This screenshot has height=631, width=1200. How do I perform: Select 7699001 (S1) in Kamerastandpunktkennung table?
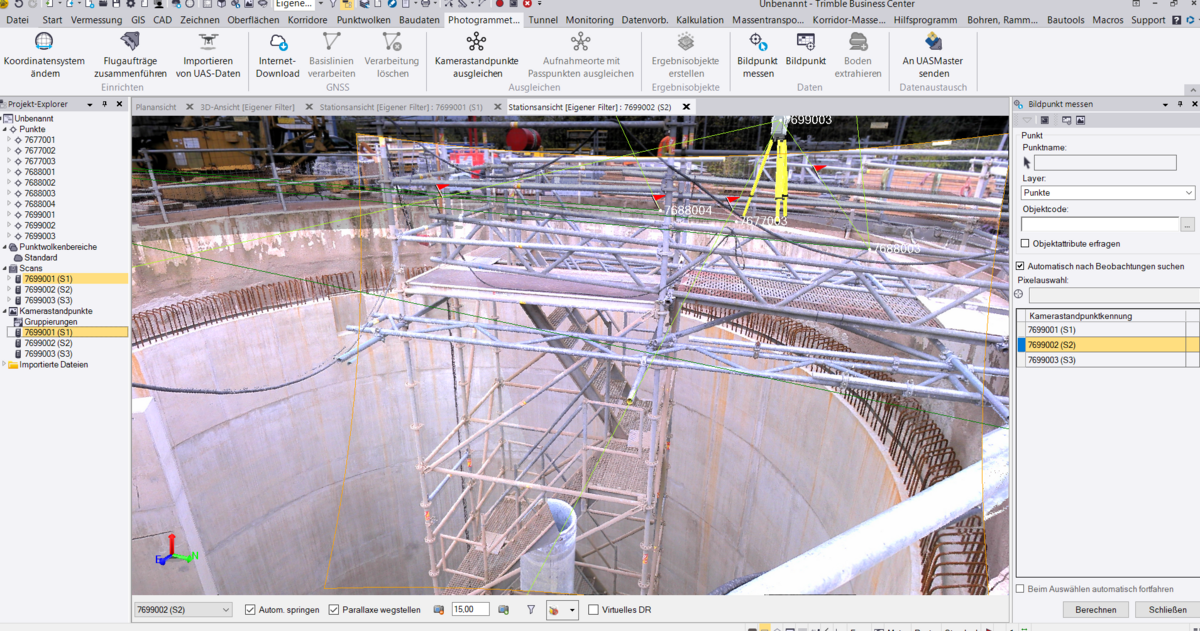tap(1107, 330)
